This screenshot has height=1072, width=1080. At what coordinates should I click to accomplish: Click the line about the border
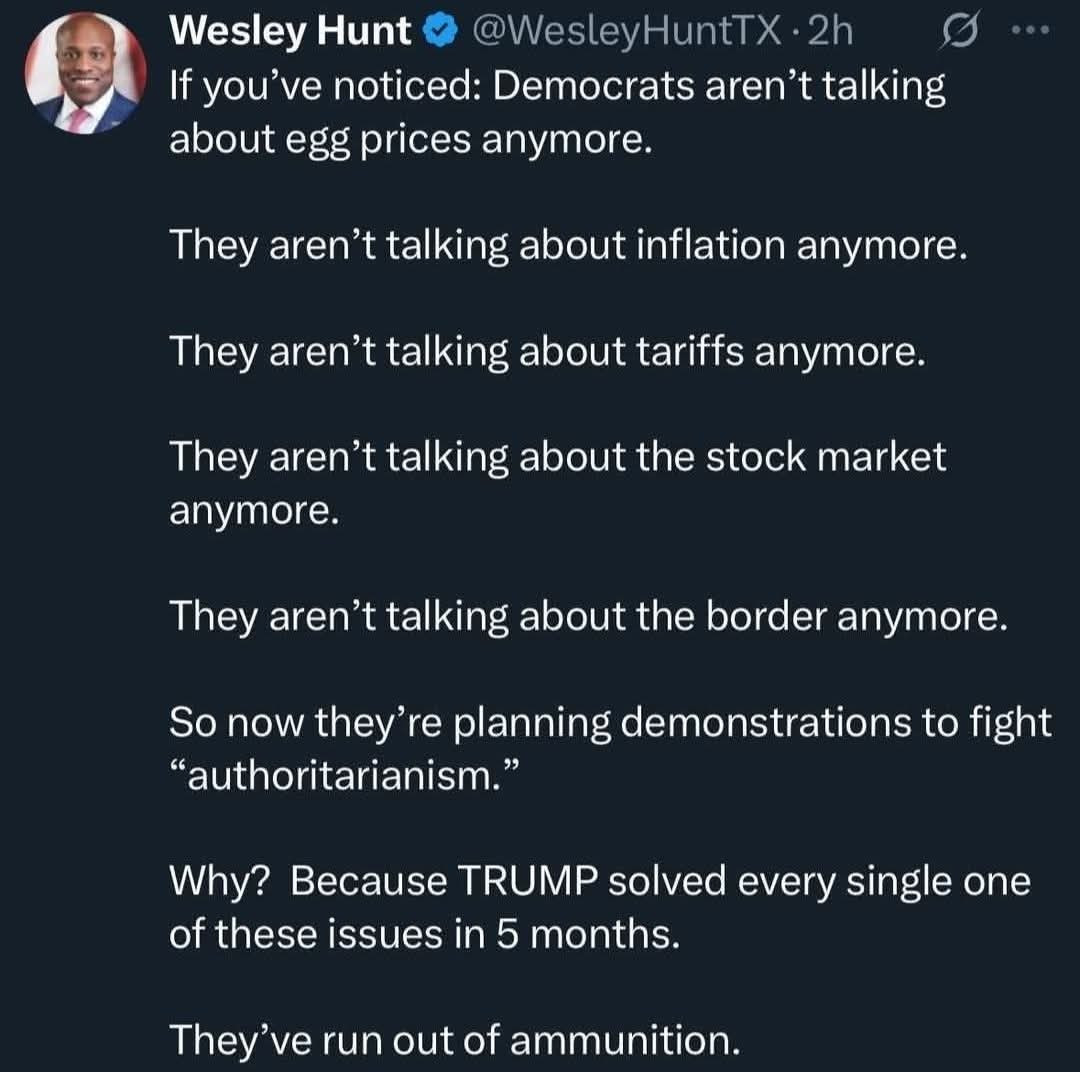coord(586,616)
